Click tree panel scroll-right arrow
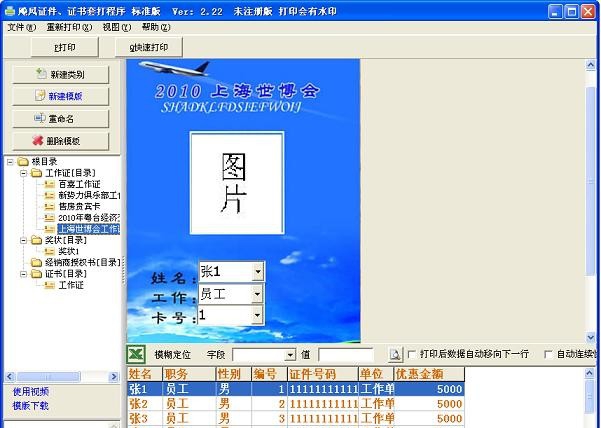The image size is (601, 428). pos(114,377)
